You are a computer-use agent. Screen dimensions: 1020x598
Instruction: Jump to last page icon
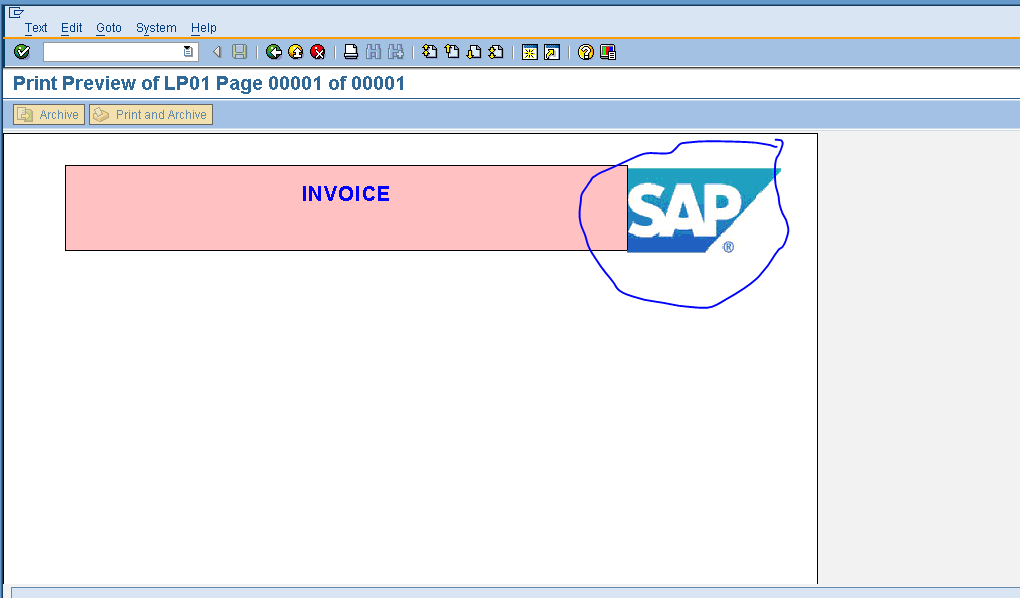[495, 51]
